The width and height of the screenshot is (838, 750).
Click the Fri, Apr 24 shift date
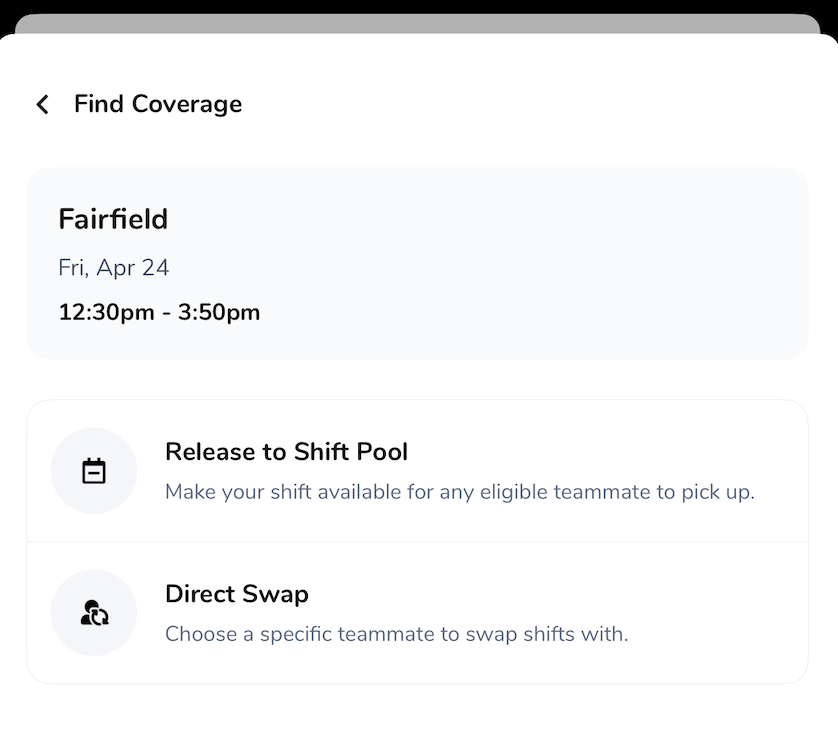(114, 268)
